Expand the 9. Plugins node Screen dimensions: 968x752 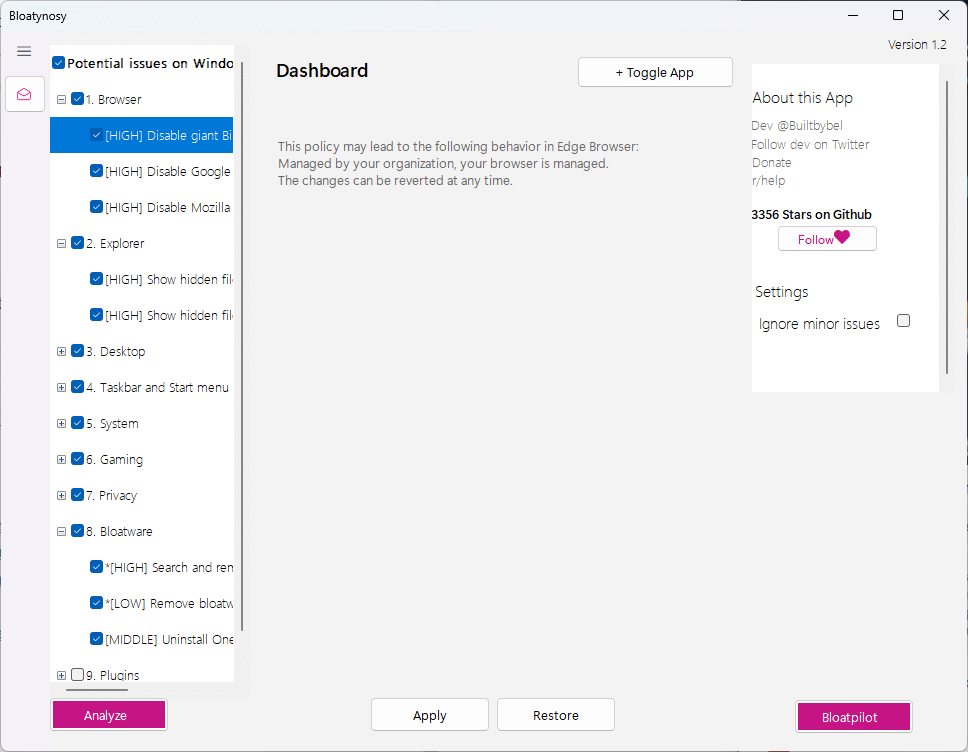pyautogui.click(x=60, y=675)
